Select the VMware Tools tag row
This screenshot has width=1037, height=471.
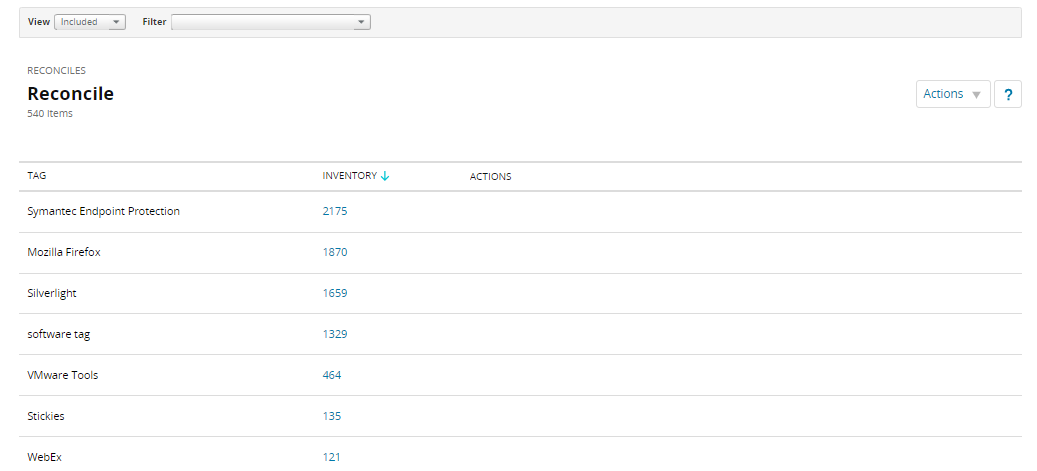[63, 376]
